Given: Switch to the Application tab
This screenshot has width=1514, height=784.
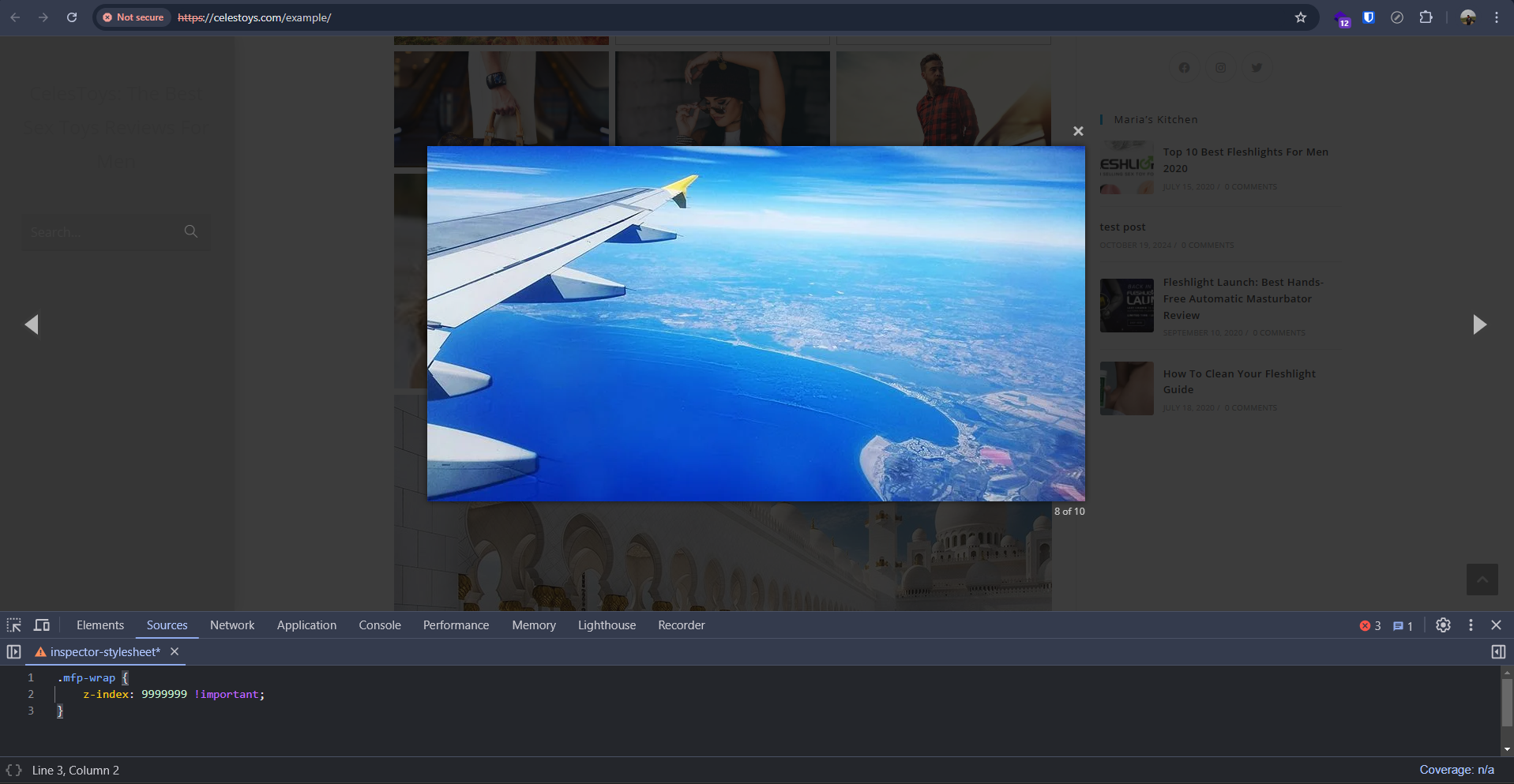Looking at the screenshot, I should click(306, 625).
